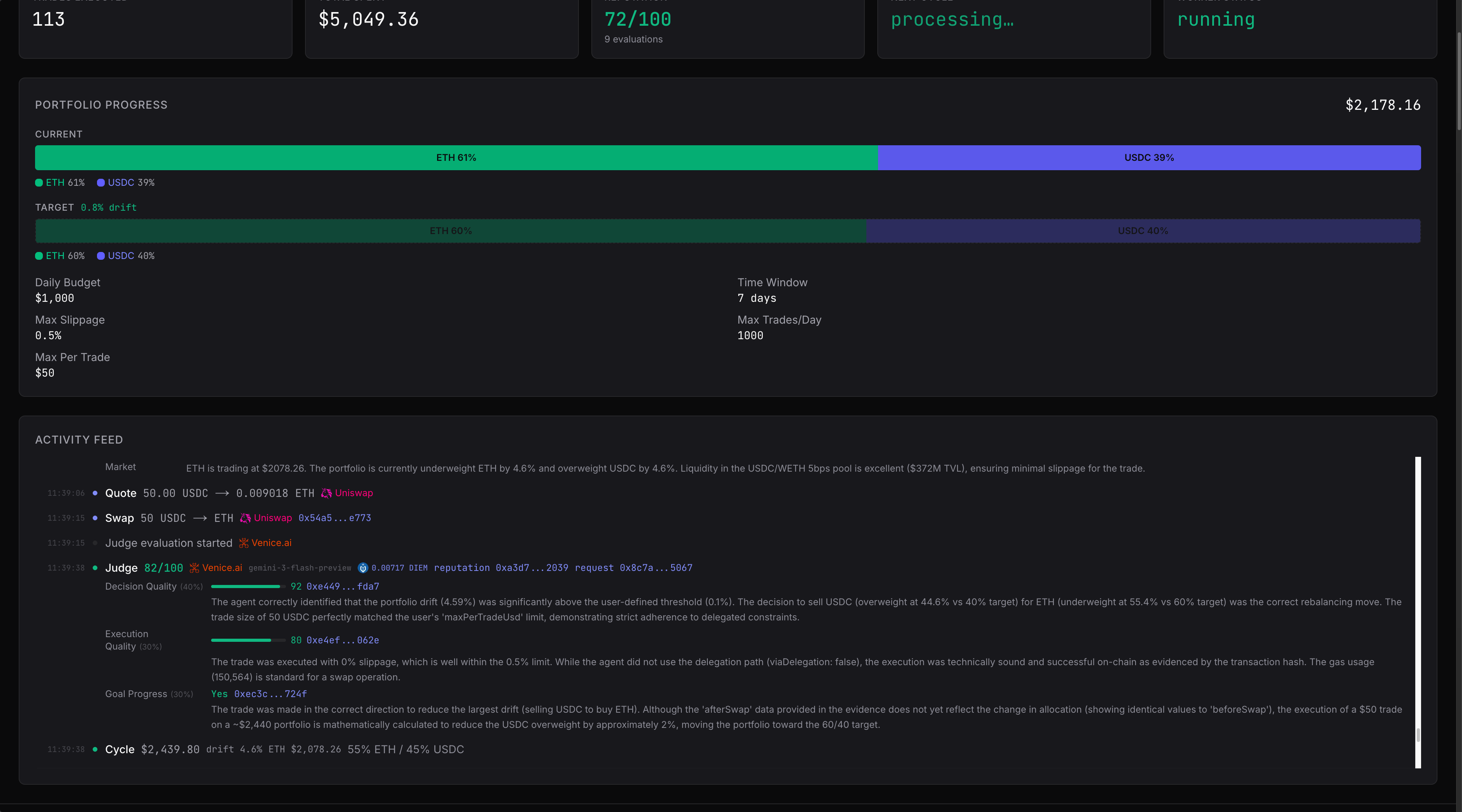This screenshot has height=812, width=1462.
Task: Click the 113 trades count
Action: click(48, 20)
